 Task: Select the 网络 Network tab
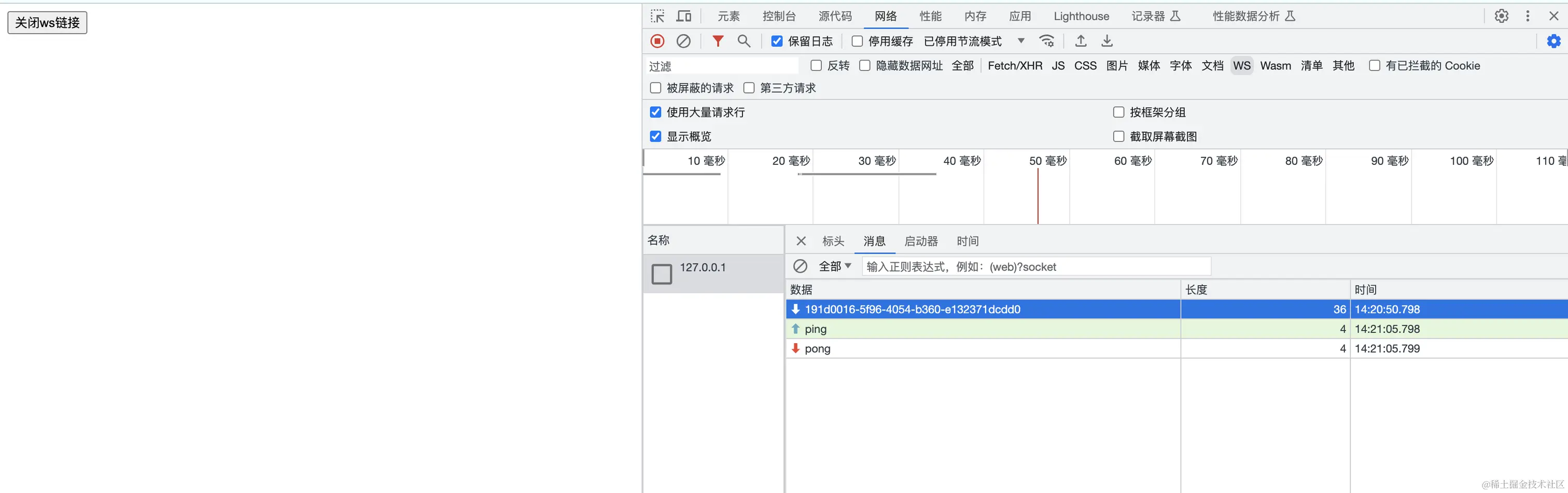pos(886,16)
